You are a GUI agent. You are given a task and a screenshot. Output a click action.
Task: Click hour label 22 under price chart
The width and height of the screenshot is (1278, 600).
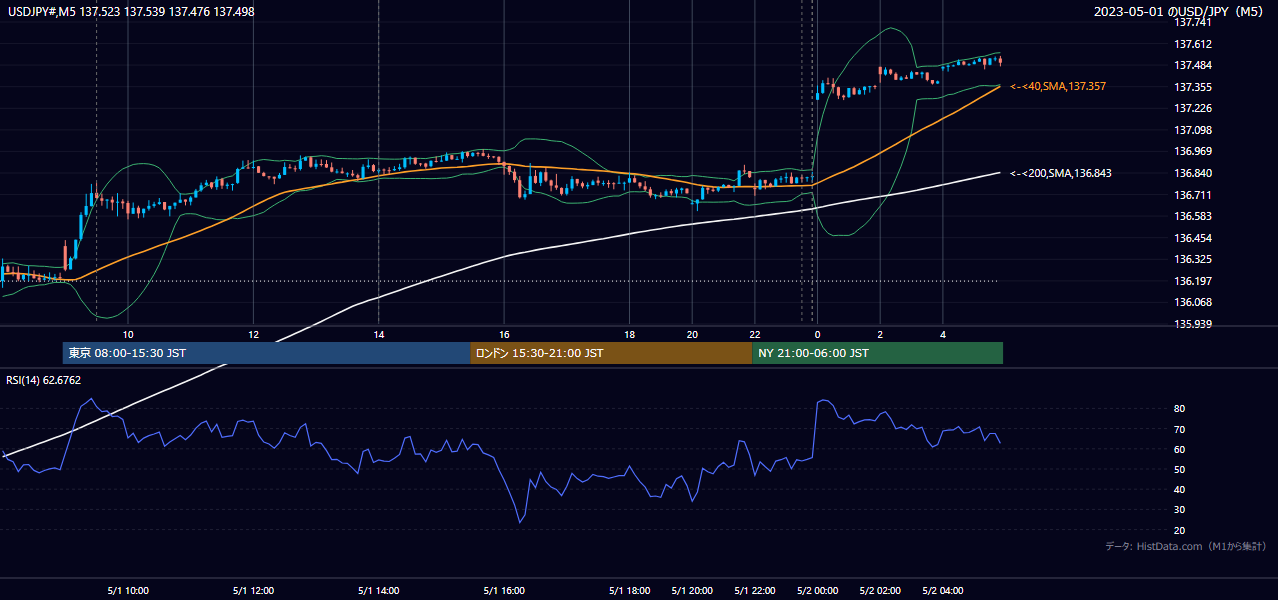(x=755, y=334)
